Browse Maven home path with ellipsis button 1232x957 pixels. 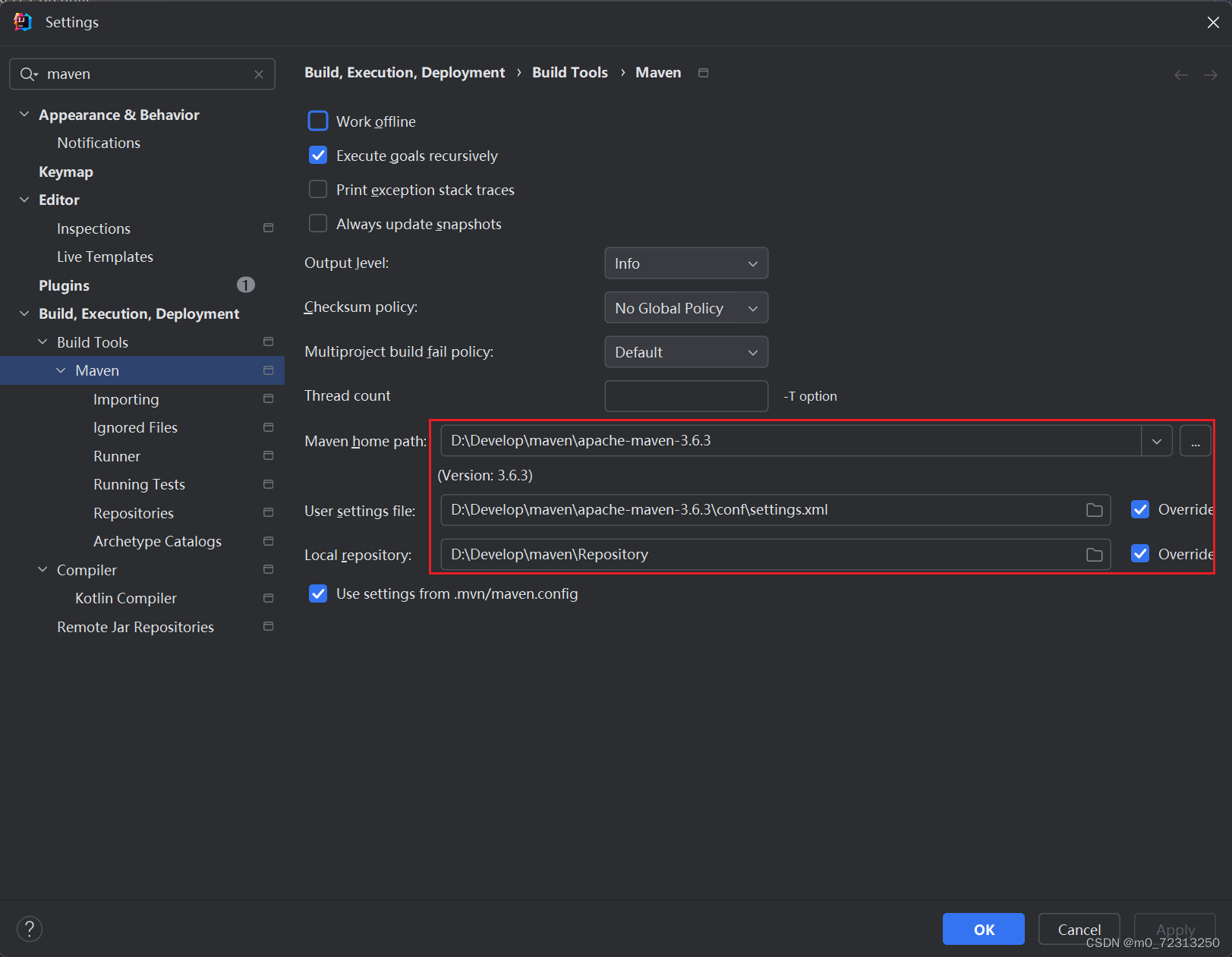tap(1196, 441)
